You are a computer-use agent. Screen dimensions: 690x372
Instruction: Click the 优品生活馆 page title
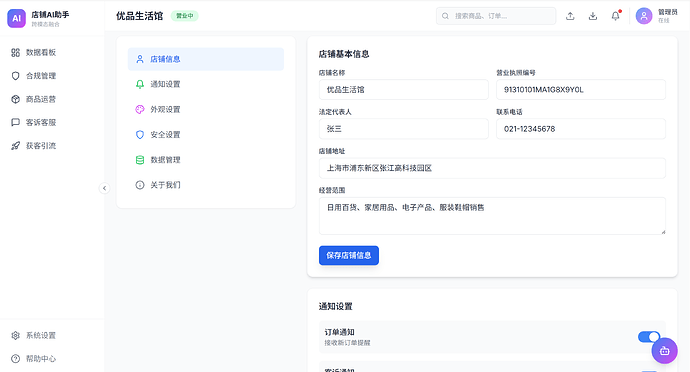(139, 16)
